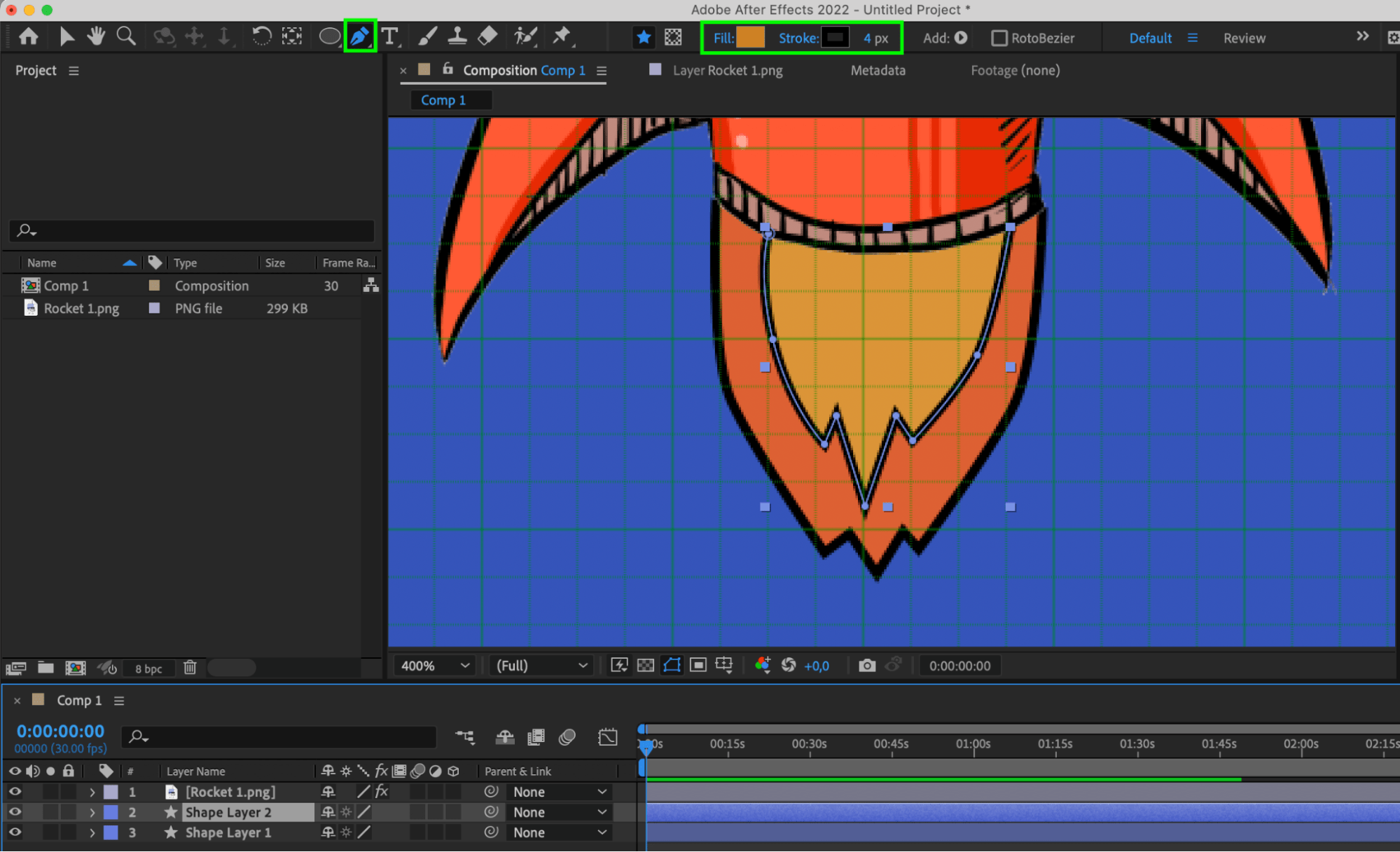The width and height of the screenshot is (1400, 852).
Task: Select the Rotation tool
Action: 261,36
